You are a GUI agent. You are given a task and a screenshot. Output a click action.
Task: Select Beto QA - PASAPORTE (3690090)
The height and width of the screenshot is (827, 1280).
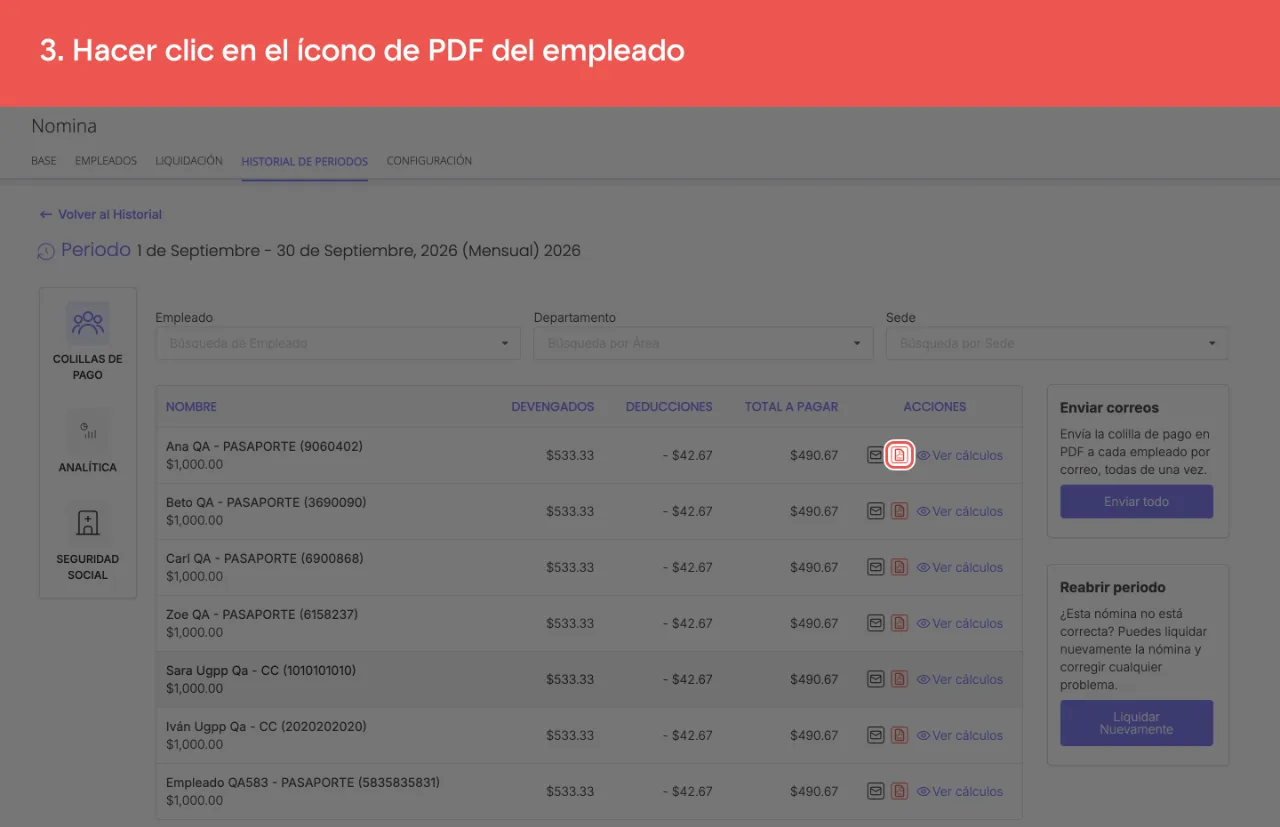[266, 502]
